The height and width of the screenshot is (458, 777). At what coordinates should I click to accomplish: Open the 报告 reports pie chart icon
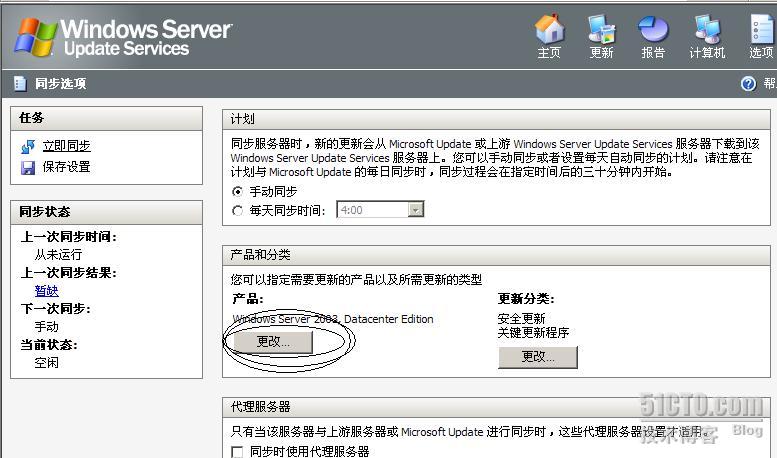653,29
